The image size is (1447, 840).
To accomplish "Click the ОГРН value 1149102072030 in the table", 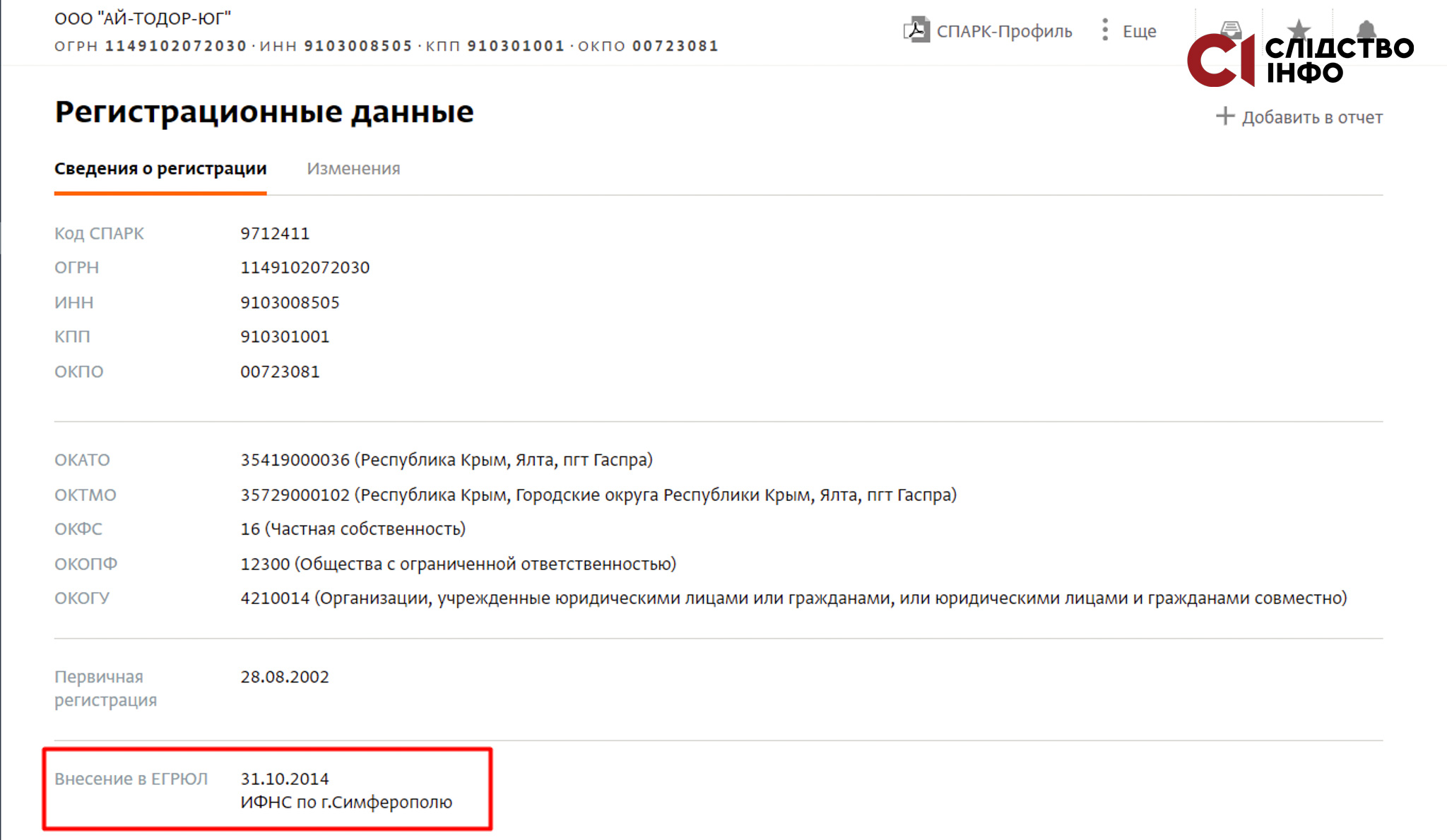I will click(305, 268).
